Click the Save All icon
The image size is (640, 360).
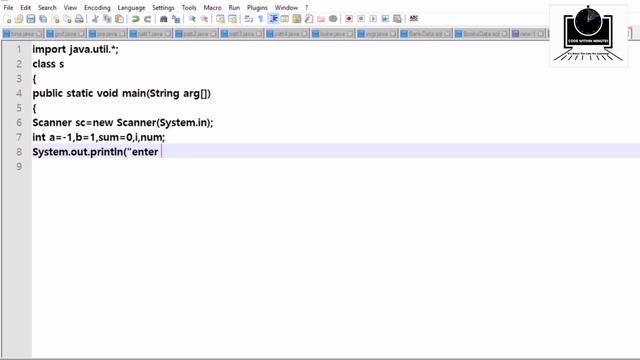43,19
